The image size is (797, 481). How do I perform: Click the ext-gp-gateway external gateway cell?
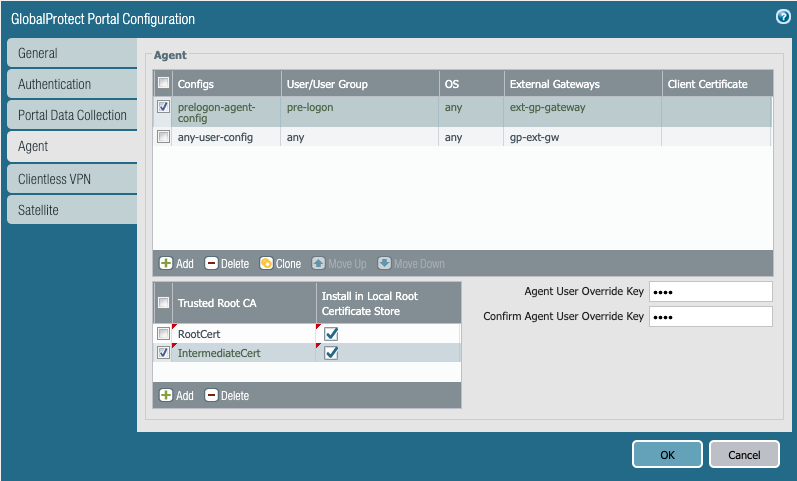click(547, 107)
